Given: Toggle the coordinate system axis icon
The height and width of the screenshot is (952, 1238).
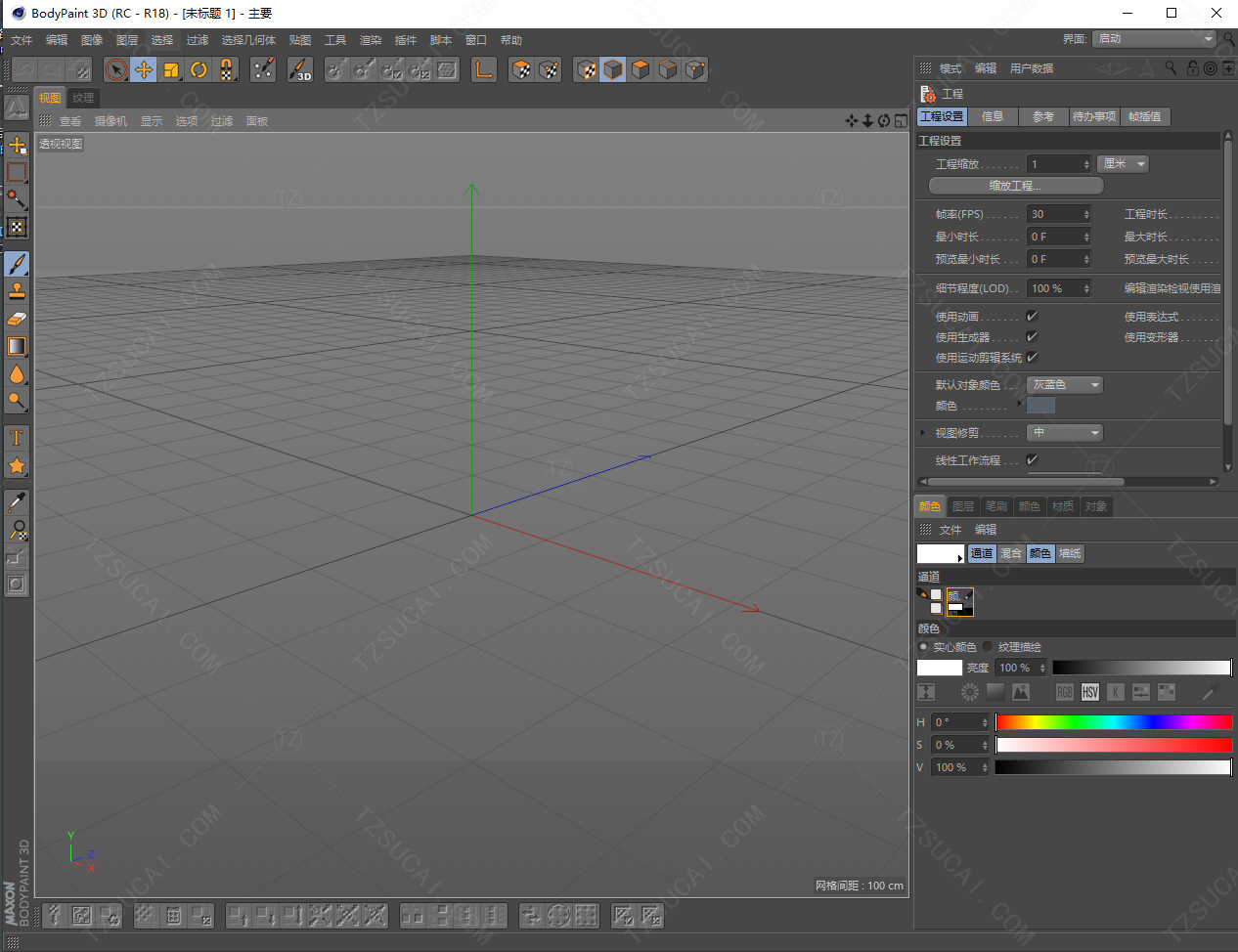Looking at the screenshot, I should pos(484,69).
